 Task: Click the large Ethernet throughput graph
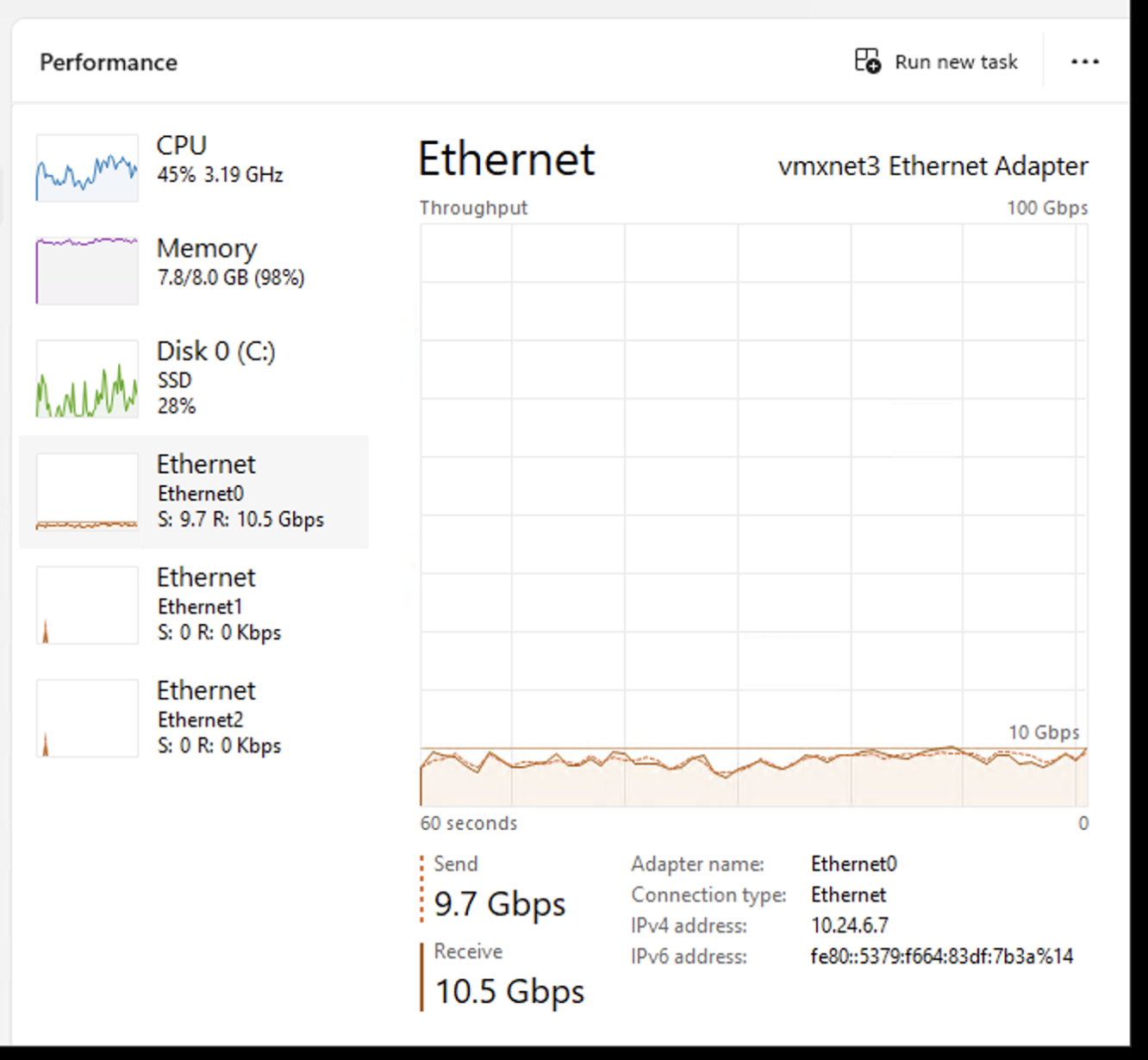pyautogui.click(x=754, y=515)
